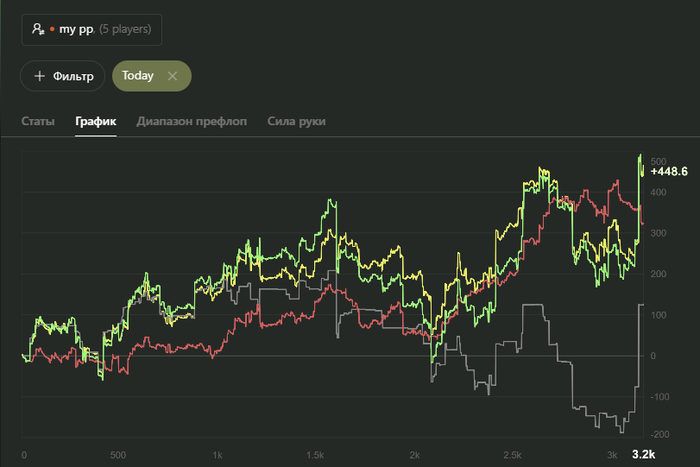Click the +448.6 result label
The image size is (700, 467).
pyautogui.click(x=671, y=171)
